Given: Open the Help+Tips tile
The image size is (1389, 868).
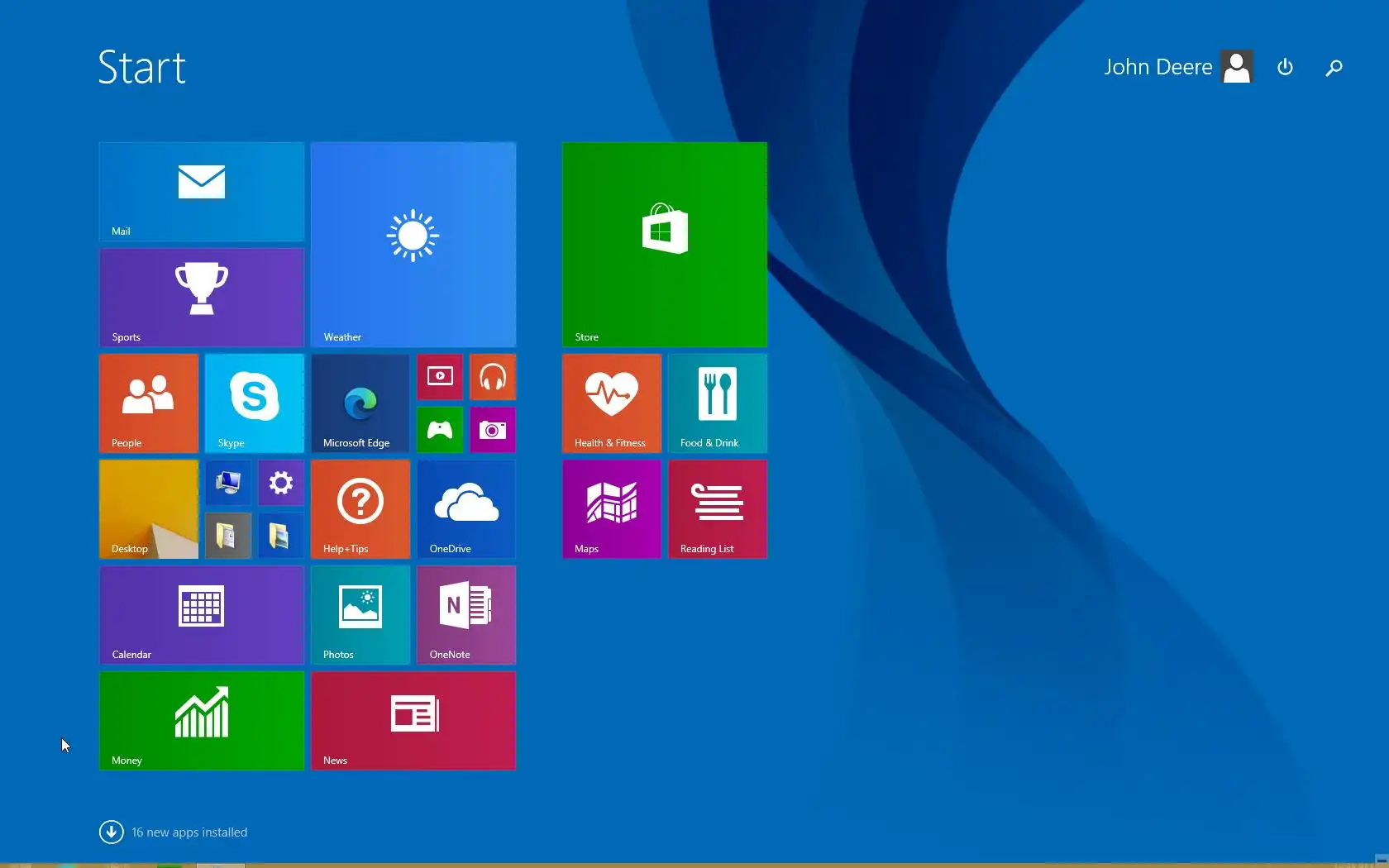Looking at the screenshot, I should pos(360,509).
